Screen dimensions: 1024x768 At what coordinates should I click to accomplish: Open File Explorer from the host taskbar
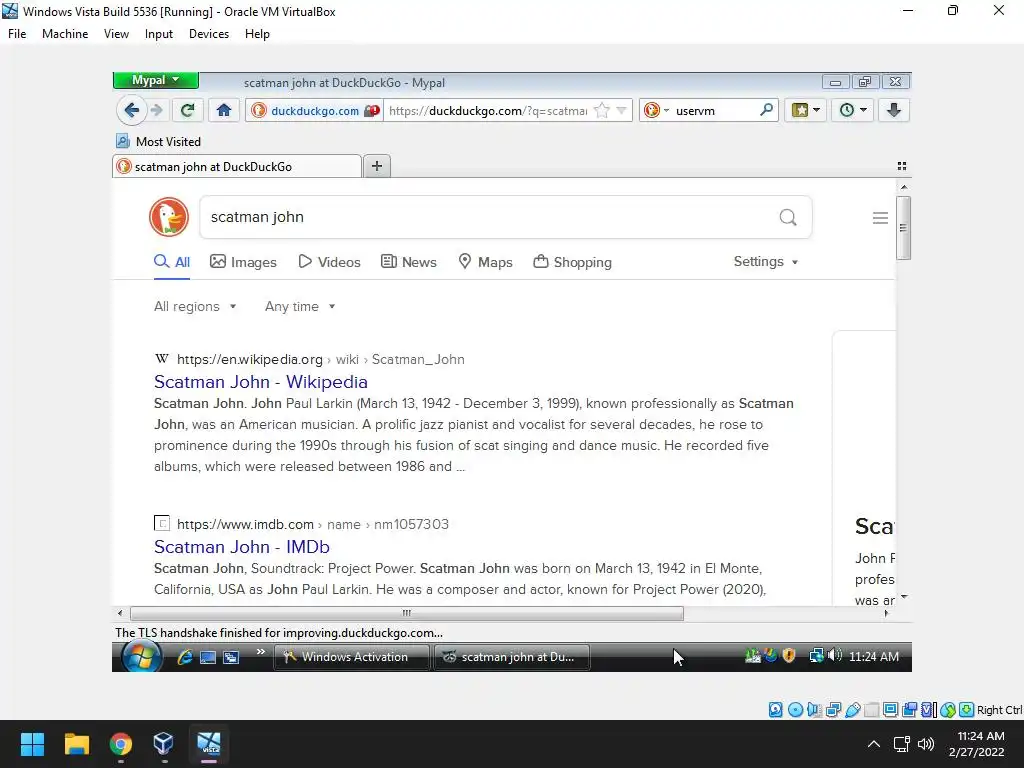76,744
